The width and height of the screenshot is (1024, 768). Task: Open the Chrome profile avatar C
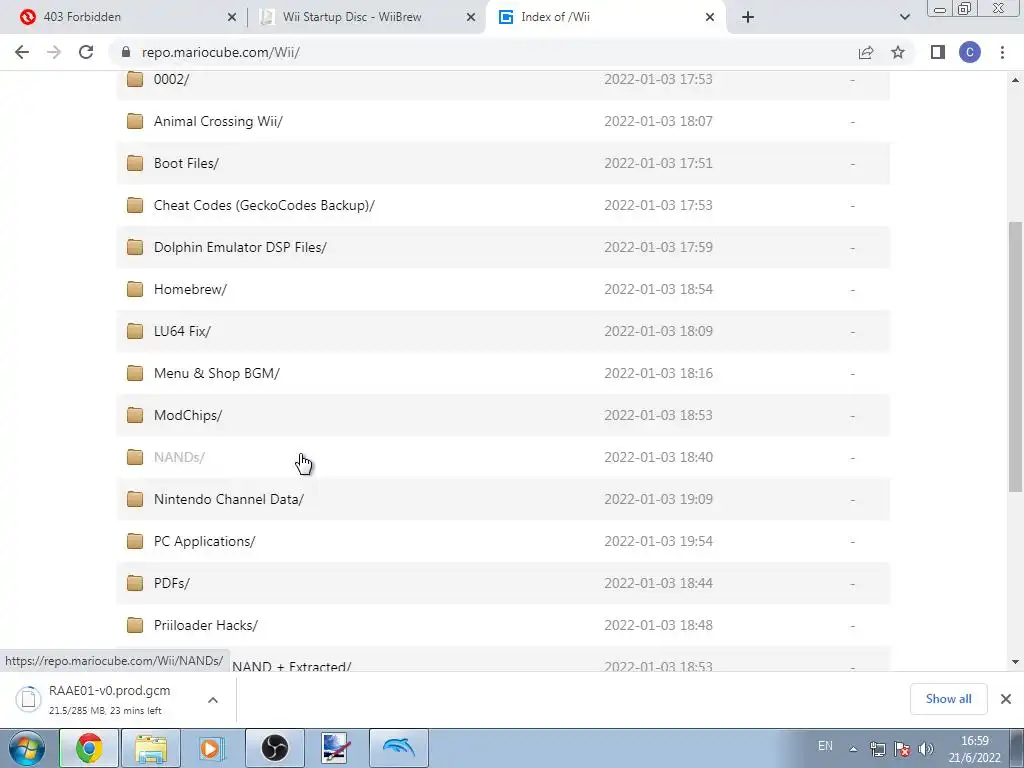point(970,52)
